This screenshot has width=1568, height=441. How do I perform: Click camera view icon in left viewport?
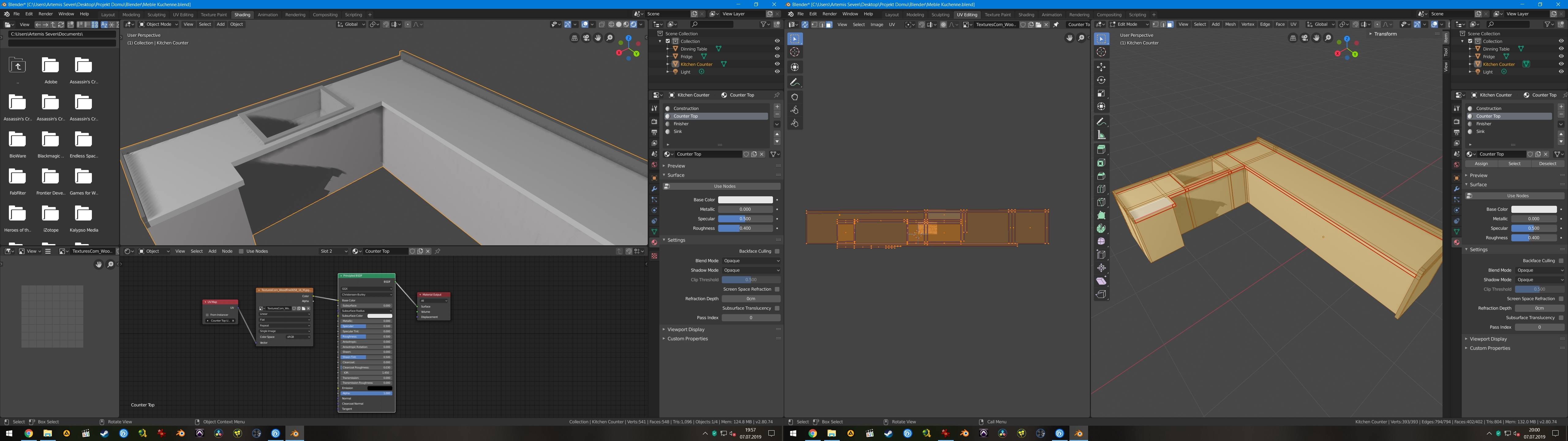point(586,38)
